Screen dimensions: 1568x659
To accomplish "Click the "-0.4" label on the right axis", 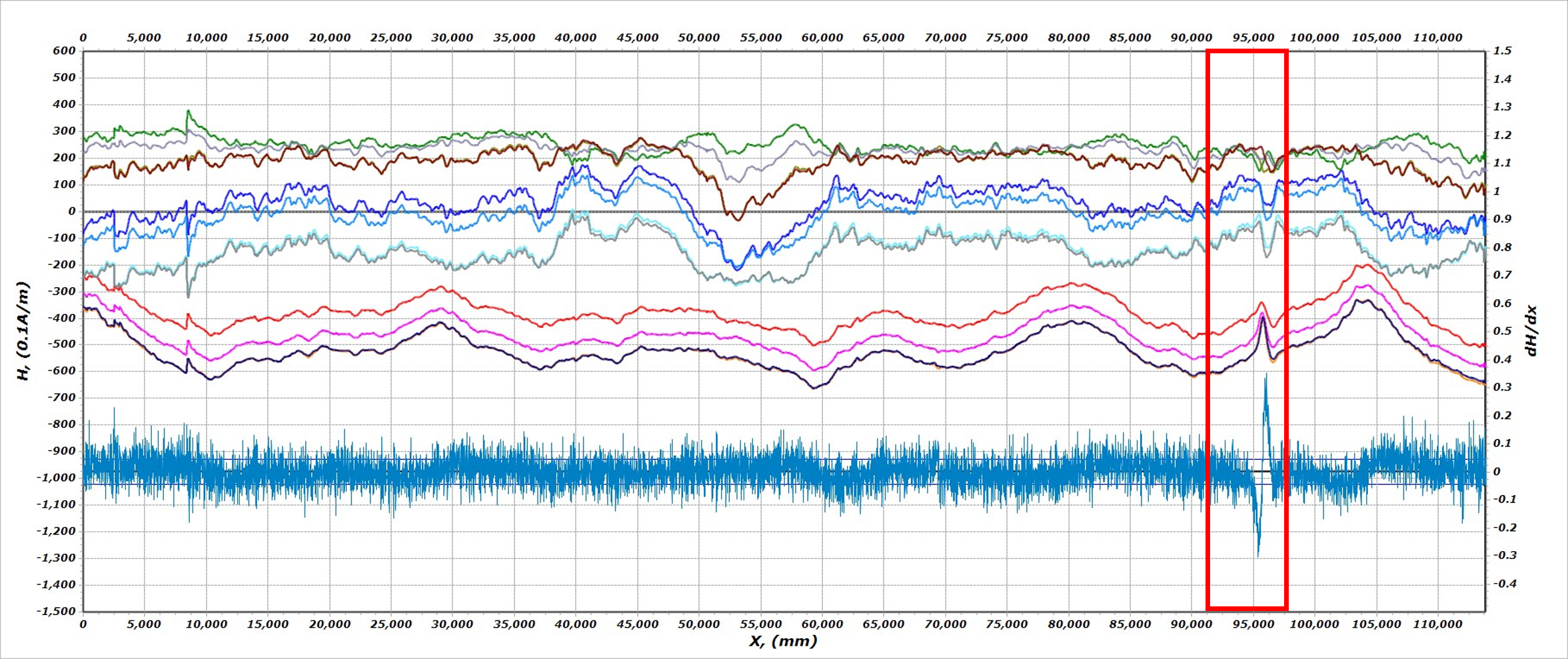I will click(1505, 584).
